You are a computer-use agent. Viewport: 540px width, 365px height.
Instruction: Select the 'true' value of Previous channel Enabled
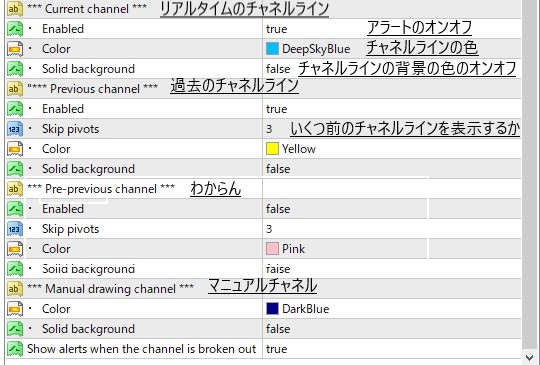click(277, 109)
